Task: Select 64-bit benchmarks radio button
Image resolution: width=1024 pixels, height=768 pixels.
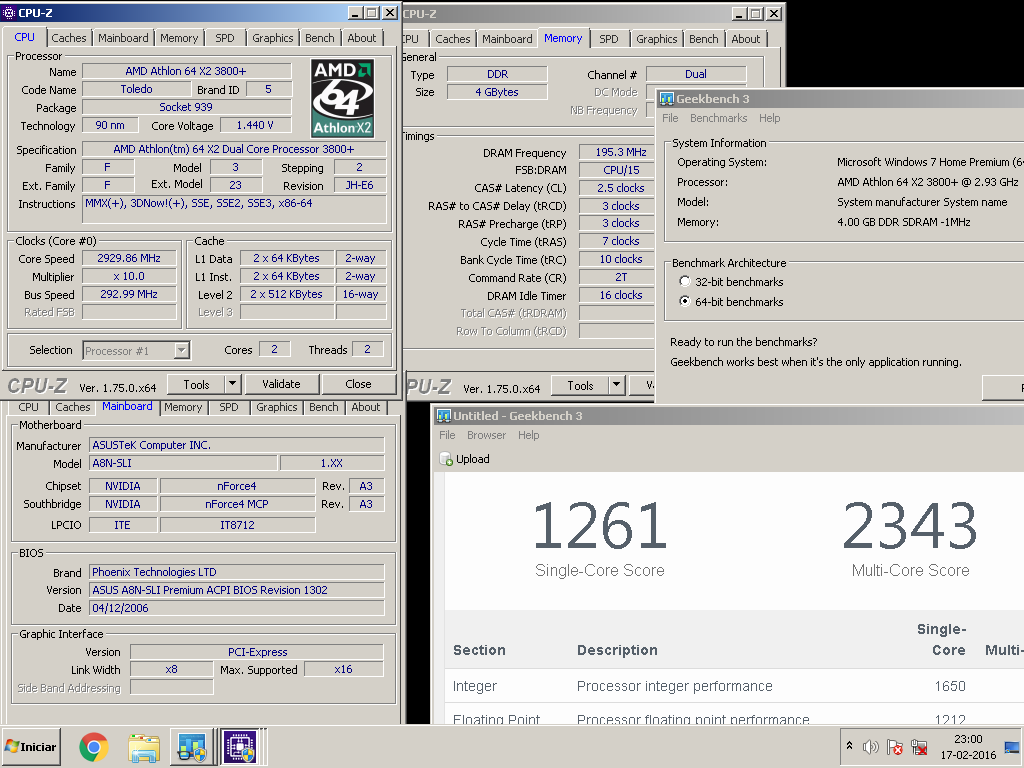Action: click(x=684, y=301)
